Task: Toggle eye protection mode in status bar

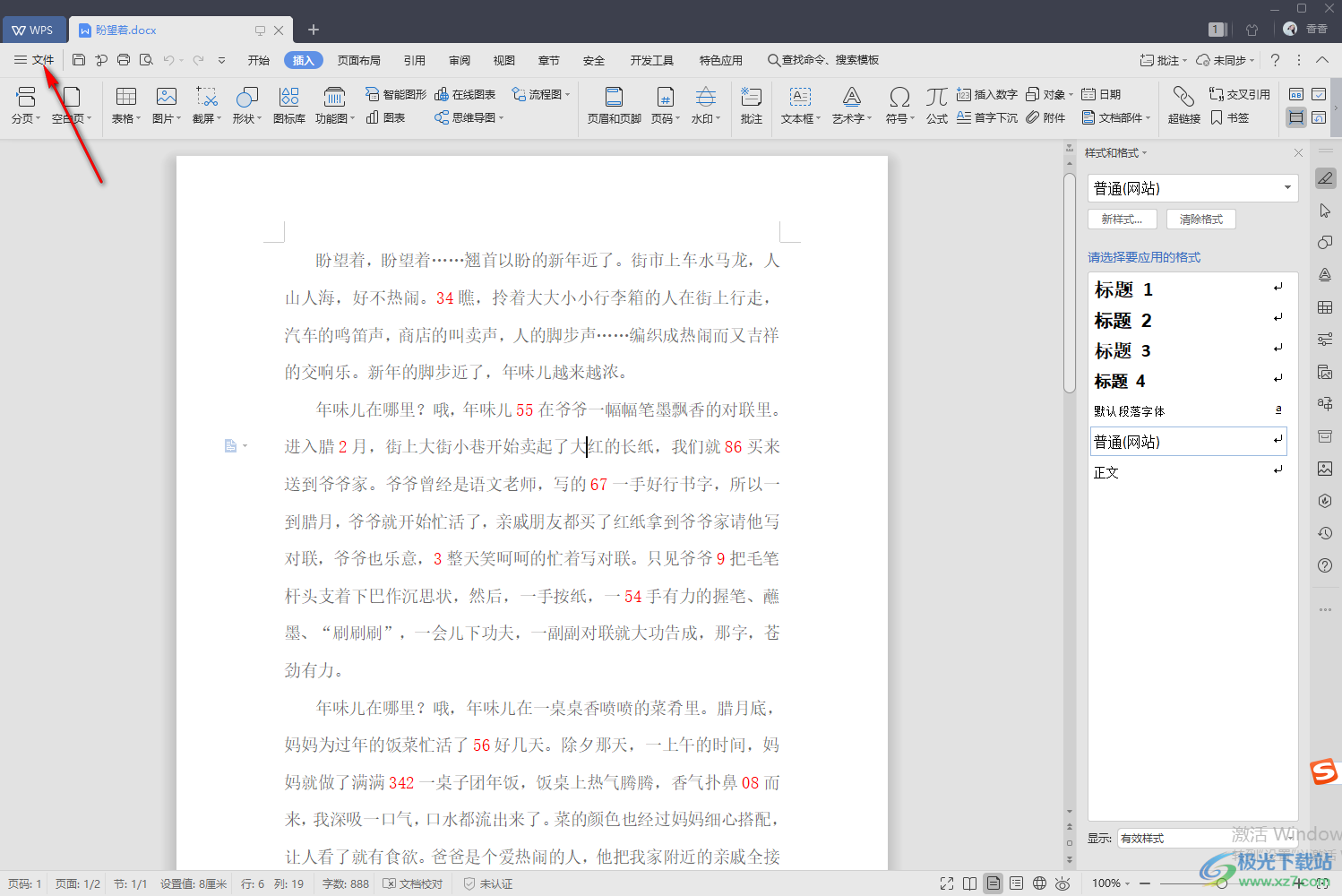Action: pyautogui.click(x=1062, y=883)
